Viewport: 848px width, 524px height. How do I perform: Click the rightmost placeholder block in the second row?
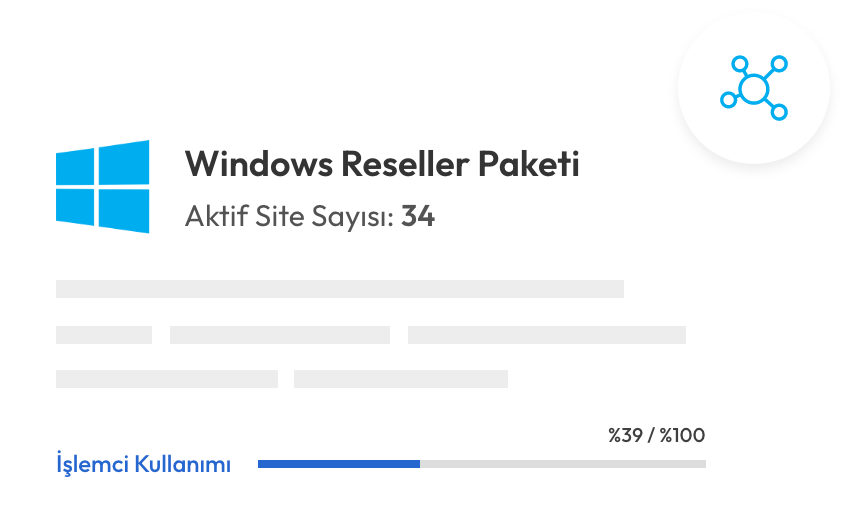click(547, 335)
